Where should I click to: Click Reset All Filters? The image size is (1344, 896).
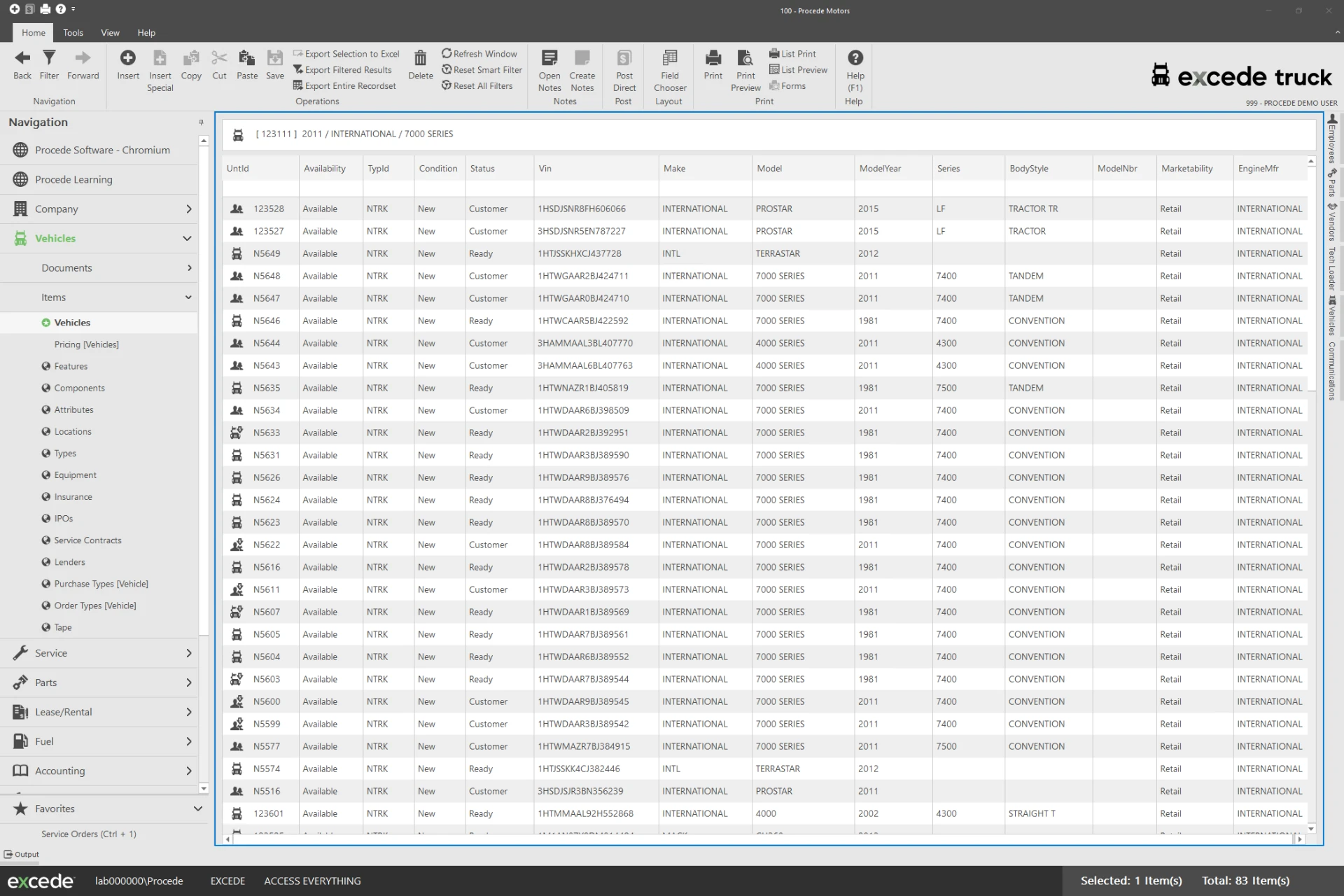tap(477, 85)
